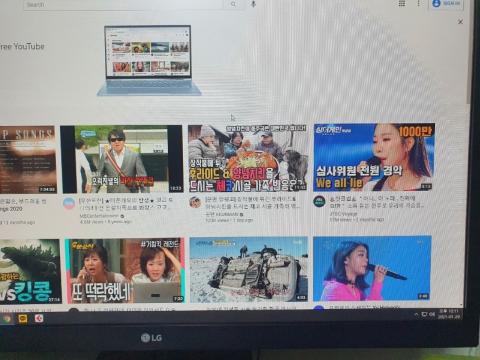This screenshot has height=360, width=480.
Task: Click JTBC channel avatar under singer video
Action: click(x=319, y=202)
